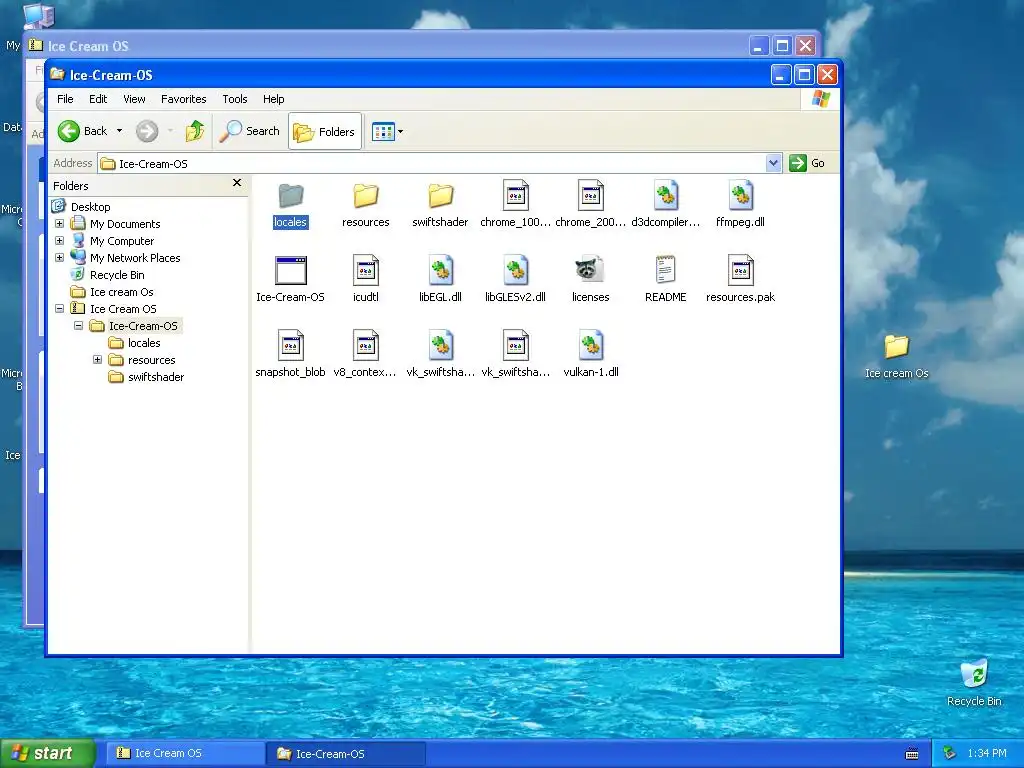Select the vulkan-1.dll file icon
Viewport: 1024px width, 768px height.
(x=591, y=345)
